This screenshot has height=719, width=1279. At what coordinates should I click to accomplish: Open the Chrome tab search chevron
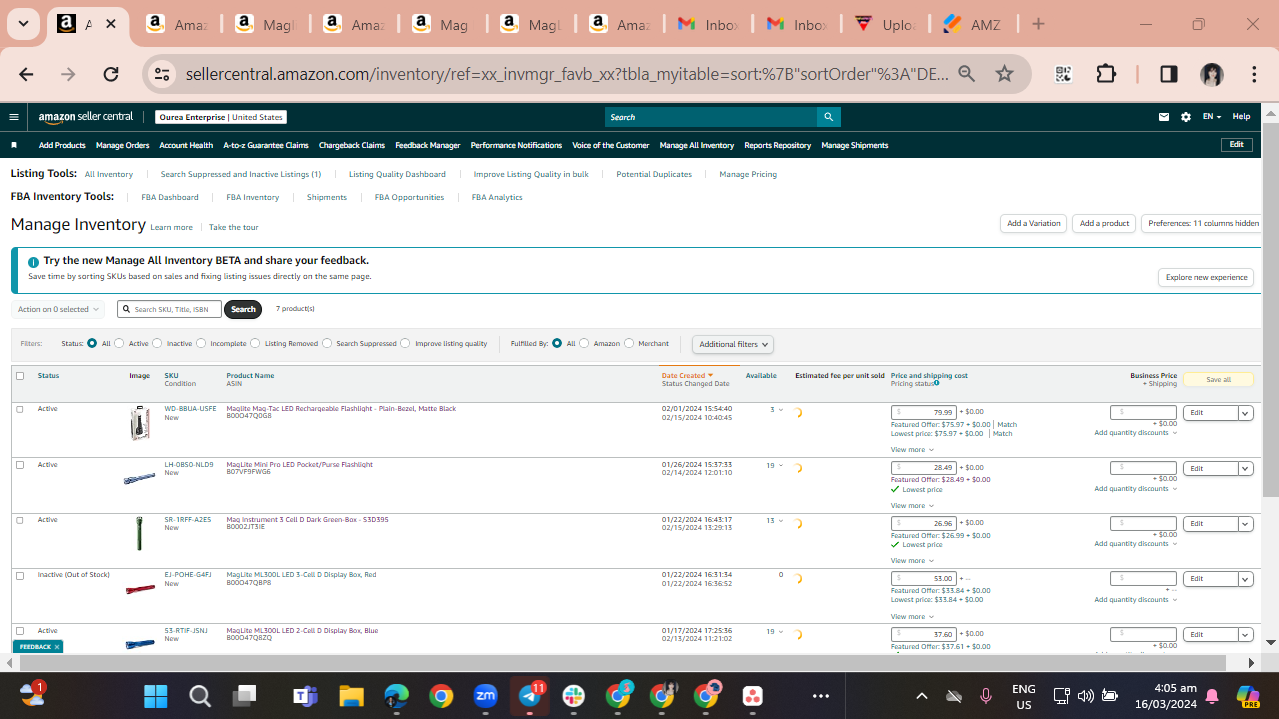pos(23,24)
